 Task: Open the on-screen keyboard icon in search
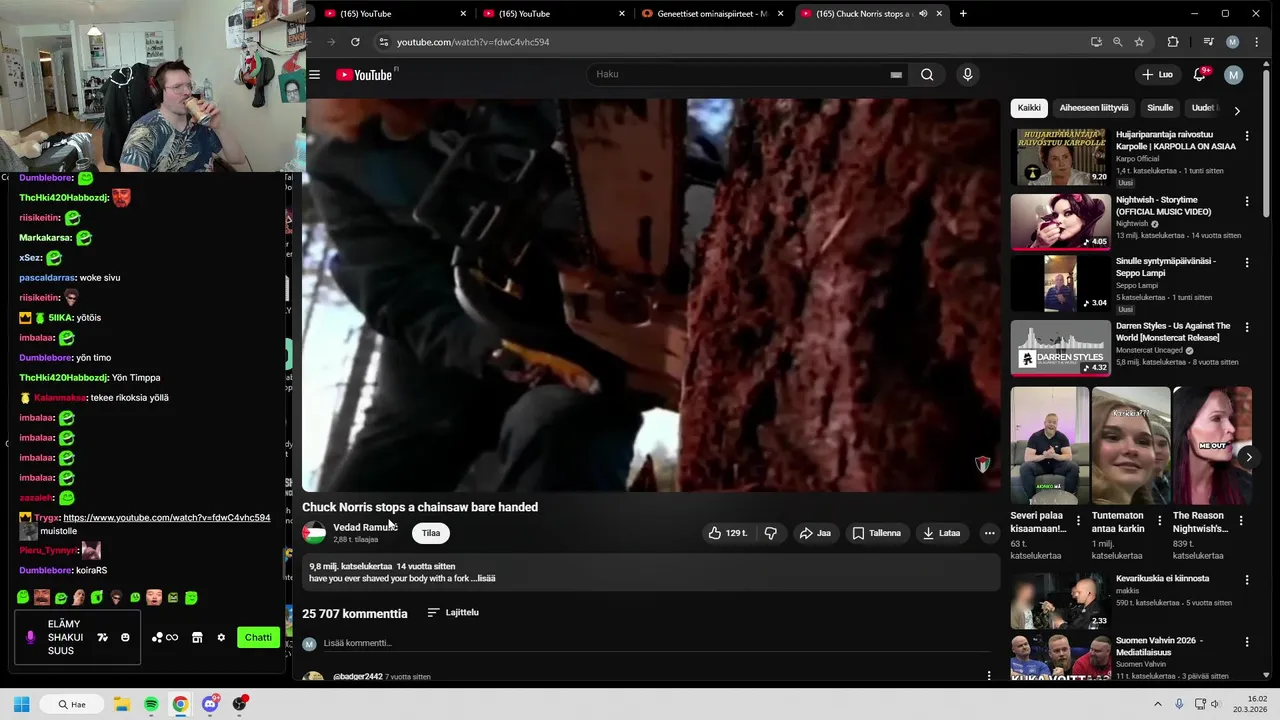coord(896,74)
